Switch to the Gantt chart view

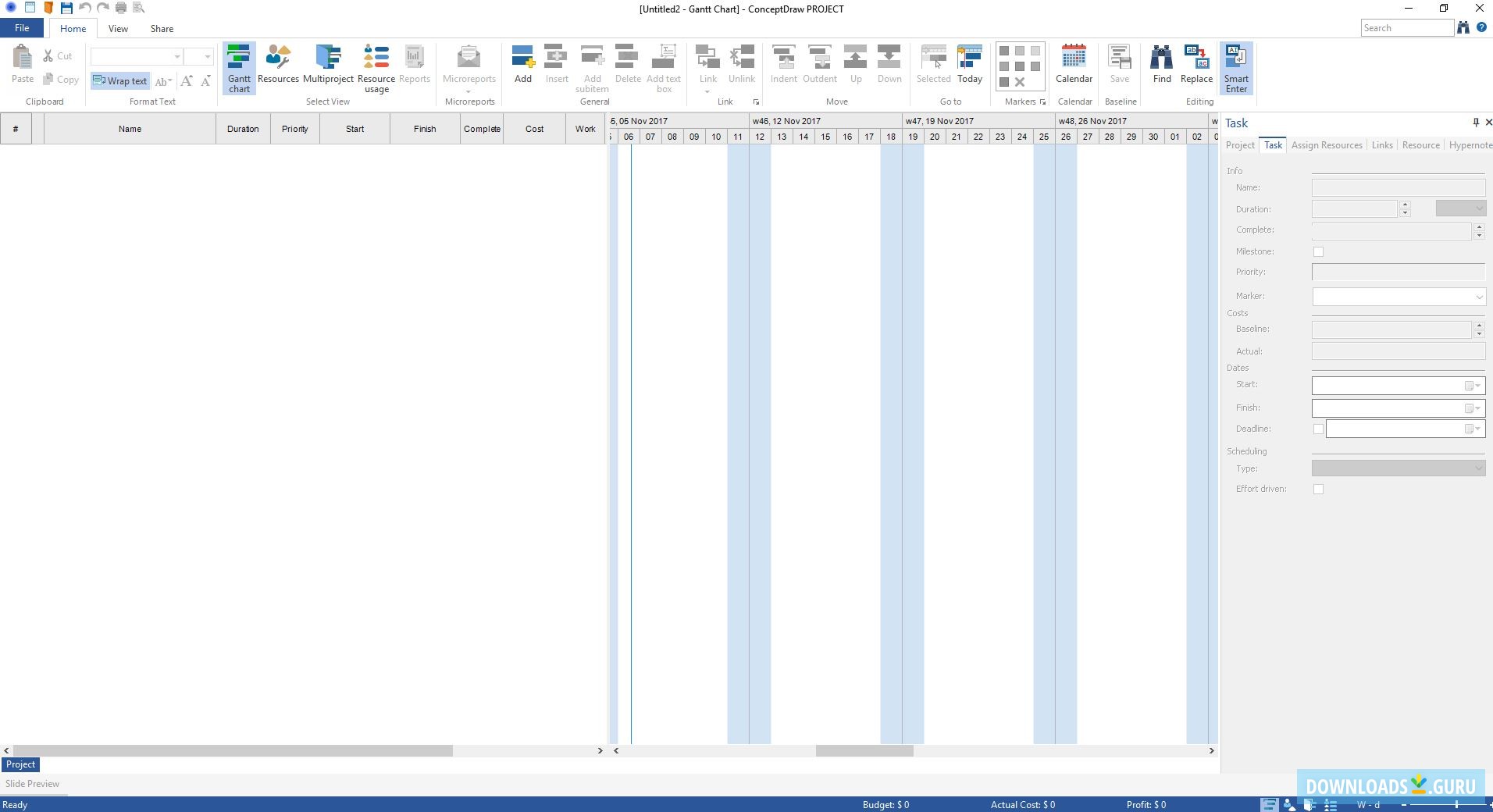(239, 69)
